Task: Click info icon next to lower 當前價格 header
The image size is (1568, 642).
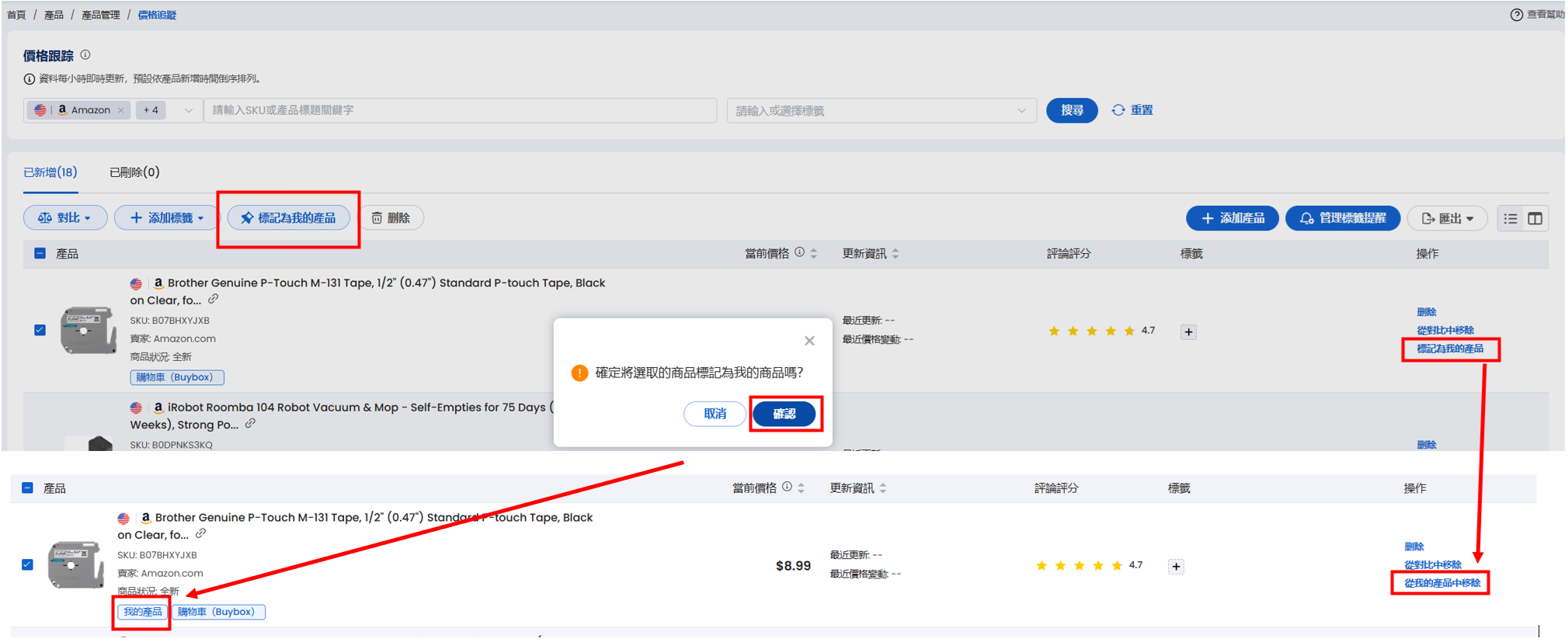Action: point(787,487)
